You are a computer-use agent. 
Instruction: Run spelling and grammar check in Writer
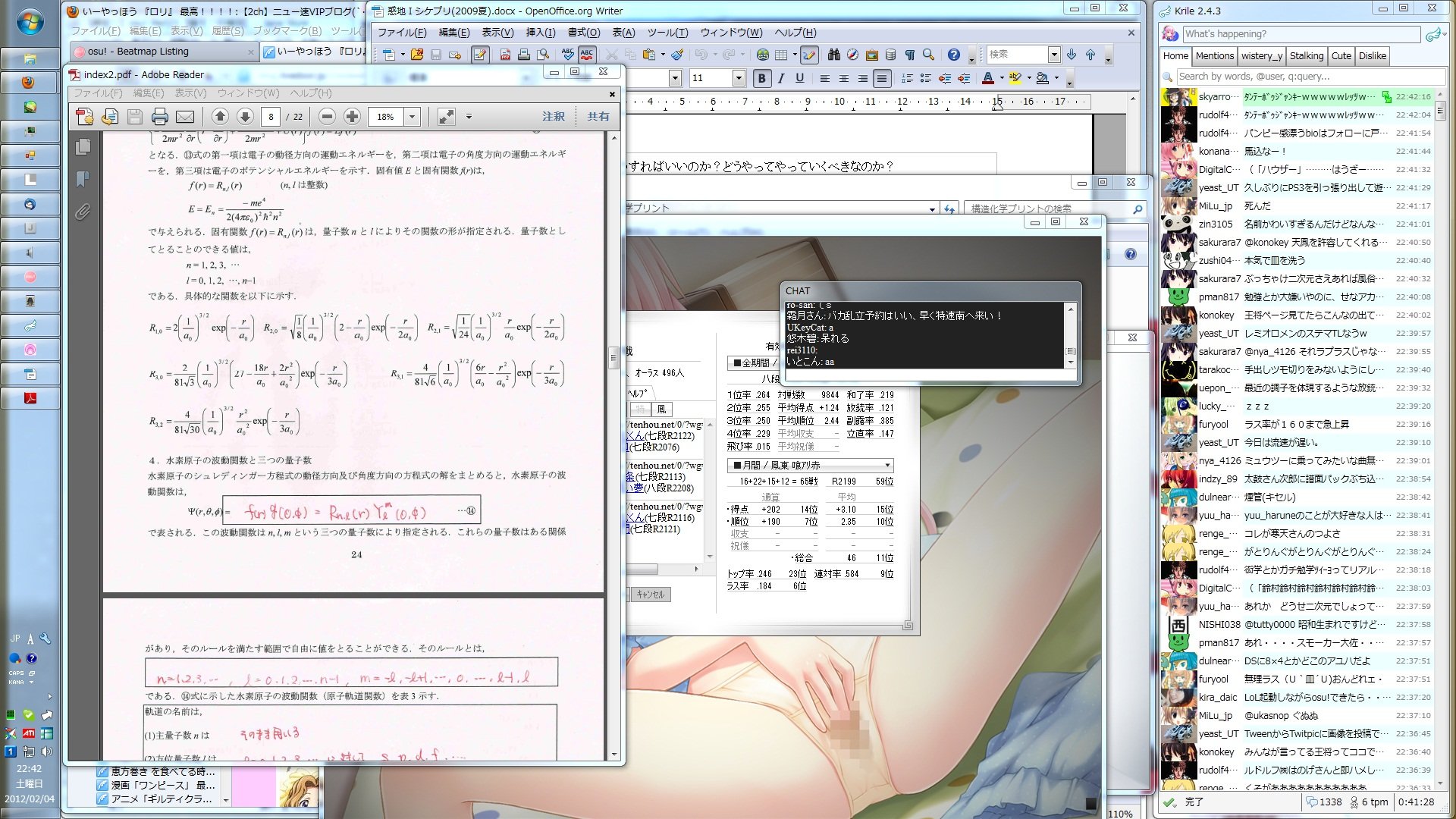click(x=567, y=55)
